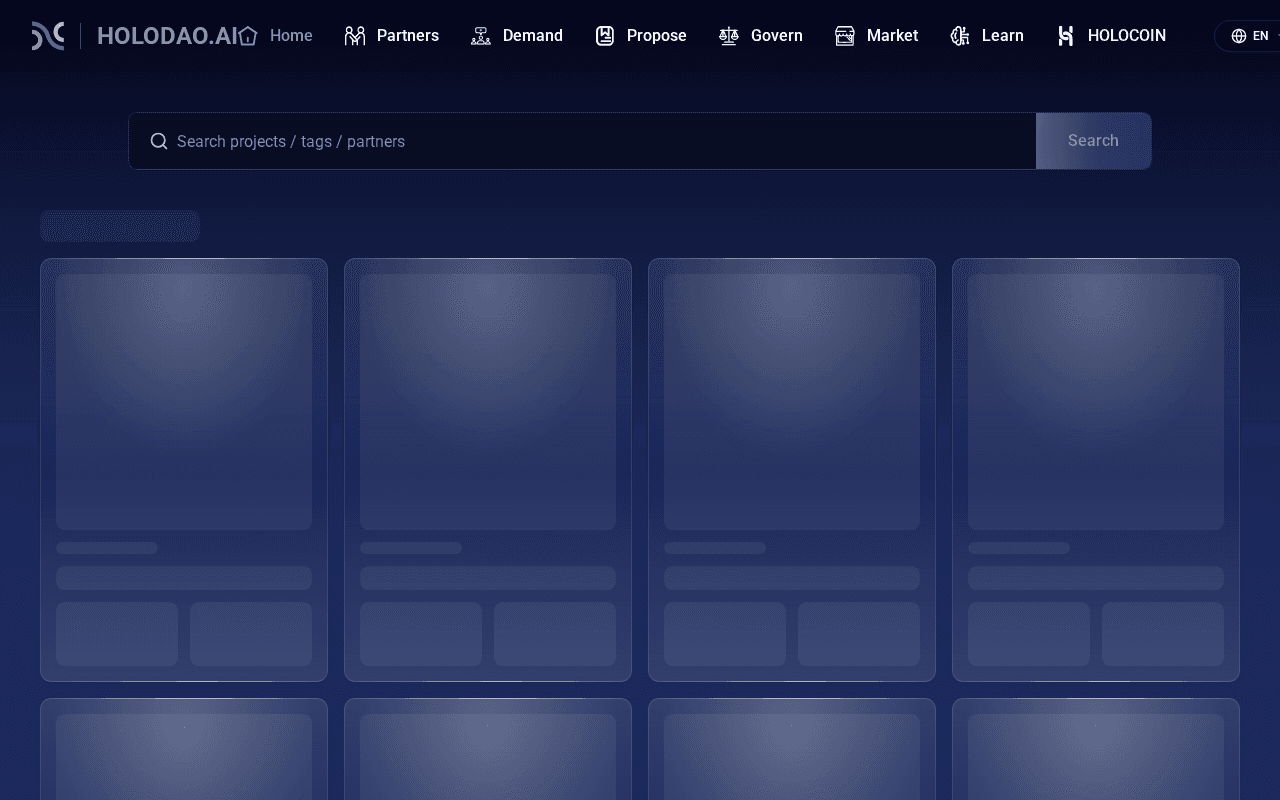Open the Govern menu item
The height and width of the screenshot is (800, 1280).
click(777, 36)
